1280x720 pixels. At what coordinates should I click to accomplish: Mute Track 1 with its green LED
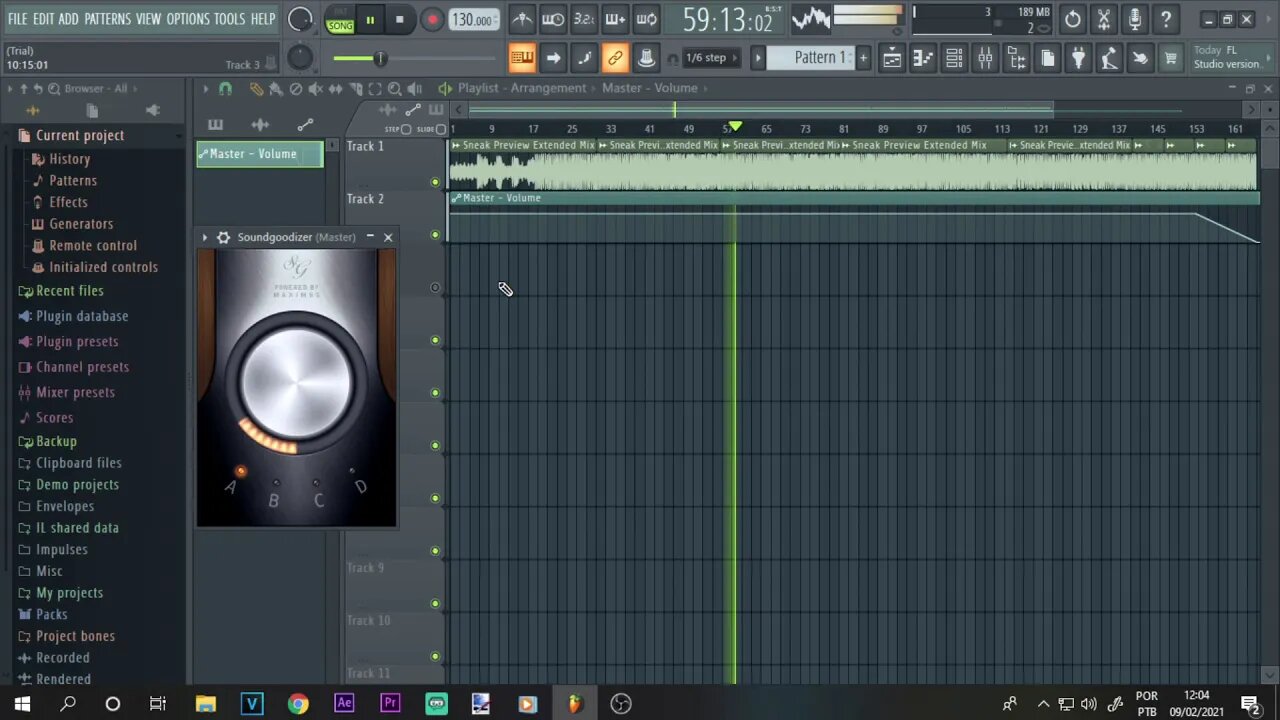click(x=435, y=182)
